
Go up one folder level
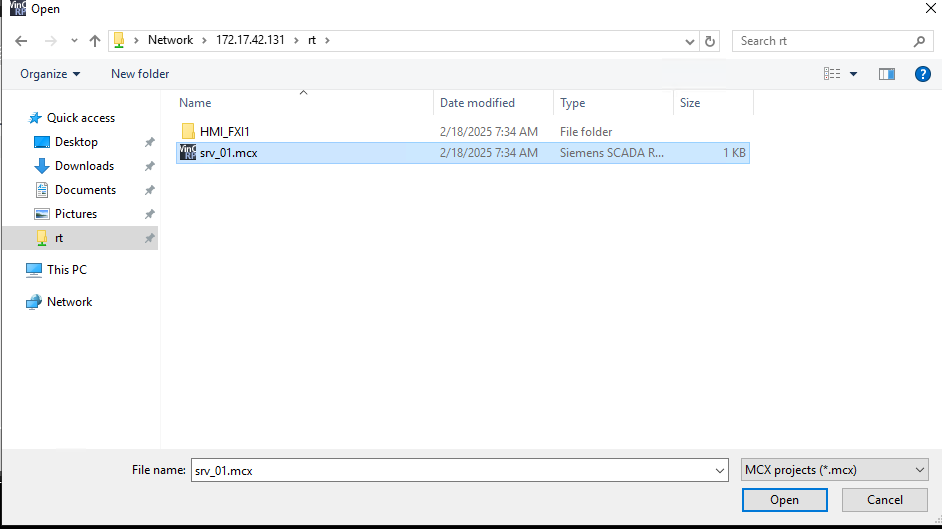(94, 41)
